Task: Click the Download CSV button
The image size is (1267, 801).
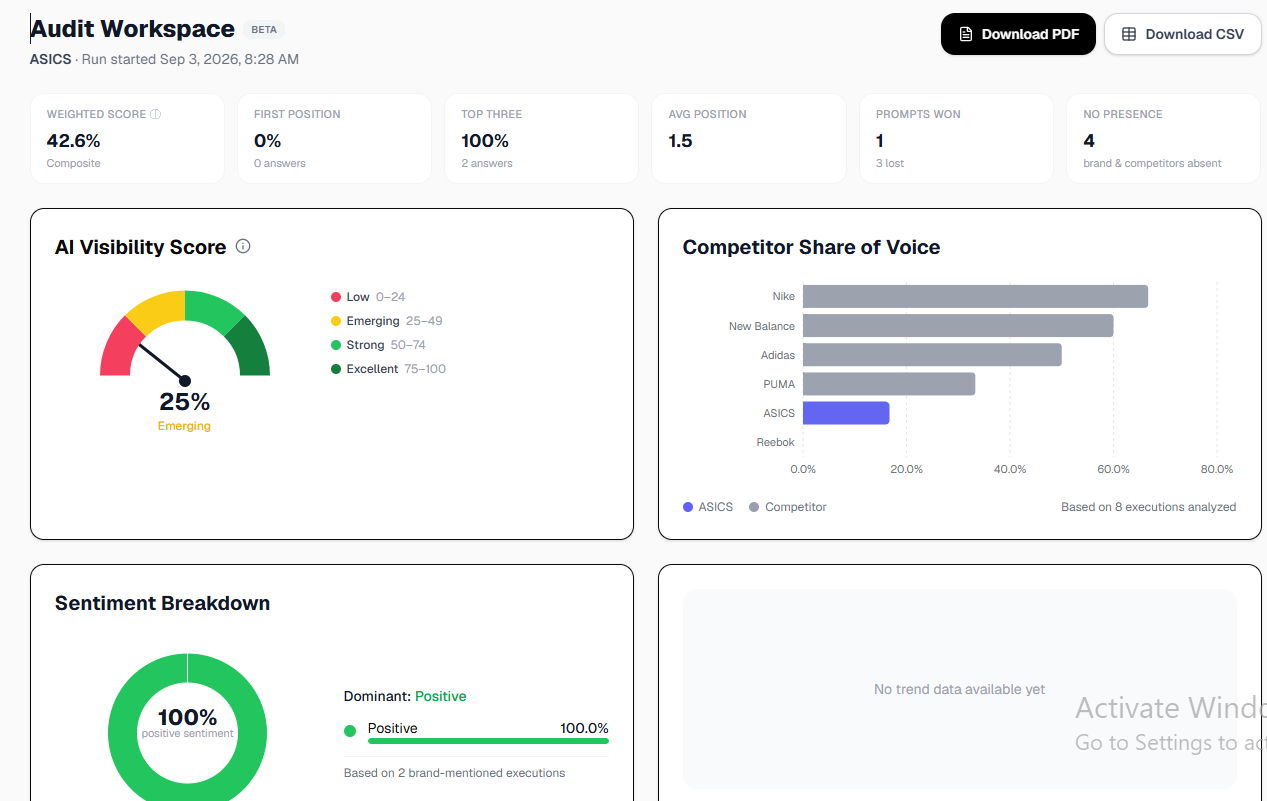Action: [1183, 34]
